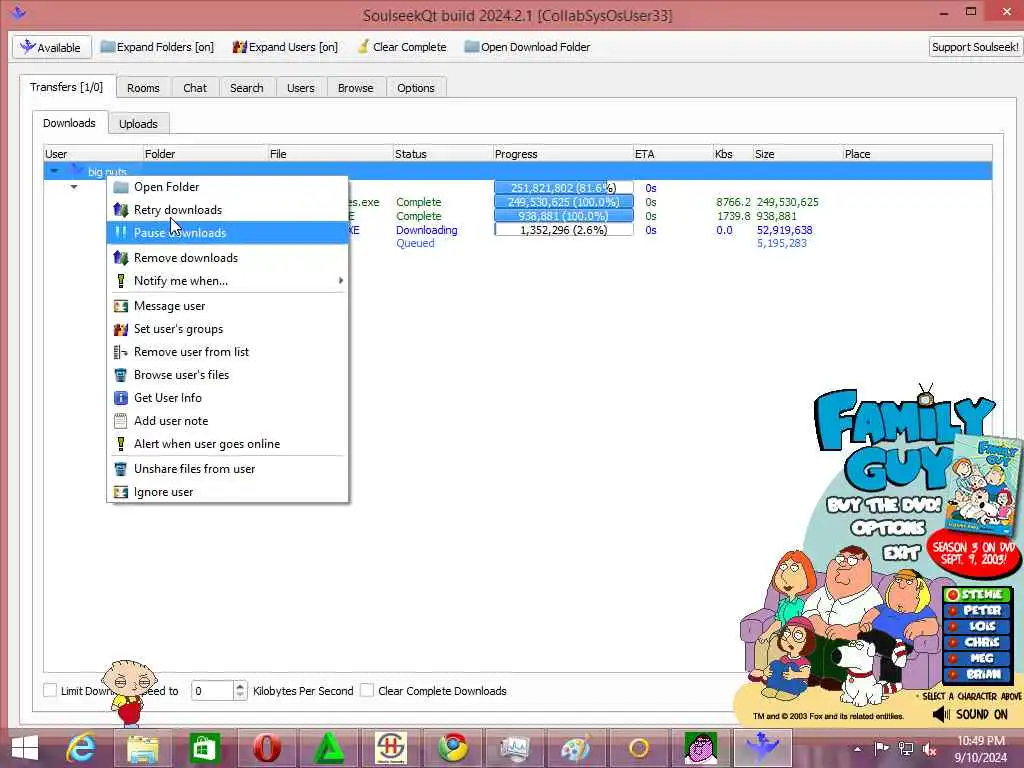Click OPTIONS in the Family Guy widget
The image size is (1024, 768).
point(888,528)
